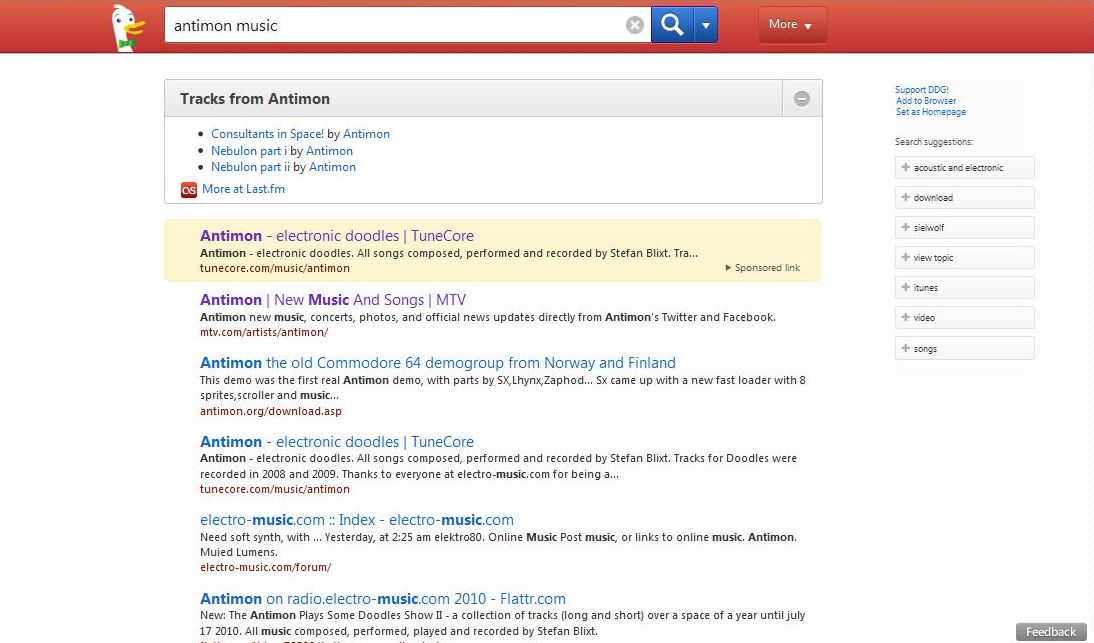1094x643 pixels.
Task: Open Antimon on radio.electro-music.com Flattr result
Action: tap(383, 599)
